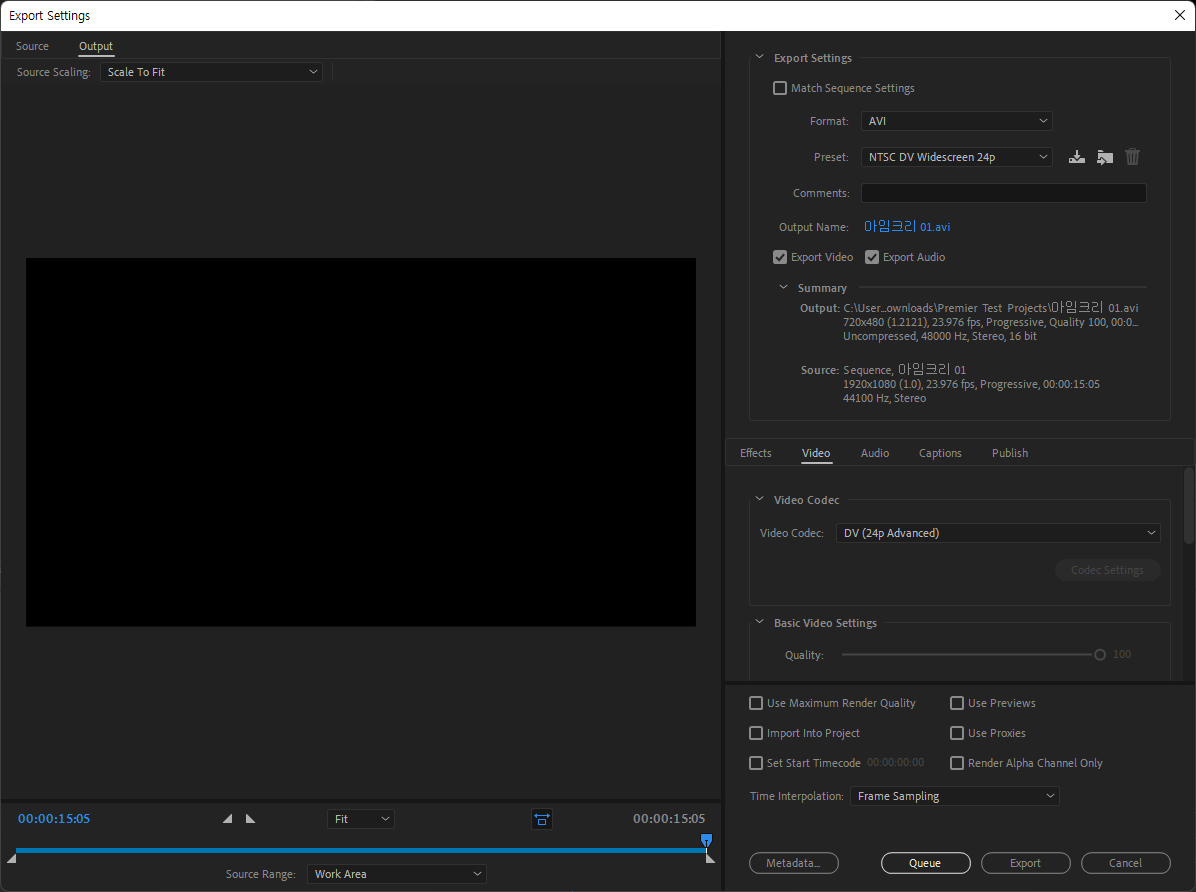This screenshot has width=1196, height=892.
Task: Toggle Set Start Timecode checkbox
Action: (756, 763)
